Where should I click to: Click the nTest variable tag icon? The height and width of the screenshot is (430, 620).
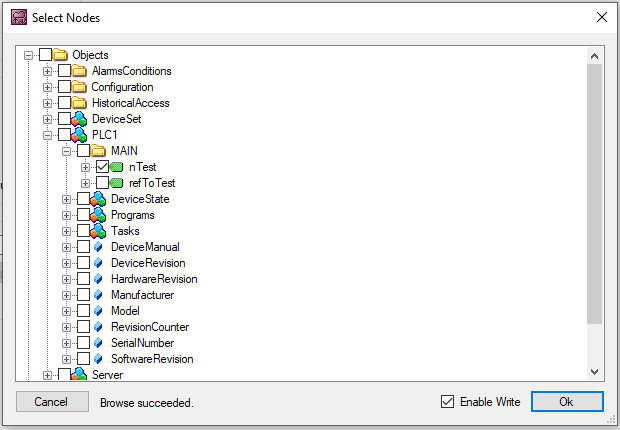(x=117, y=167)
